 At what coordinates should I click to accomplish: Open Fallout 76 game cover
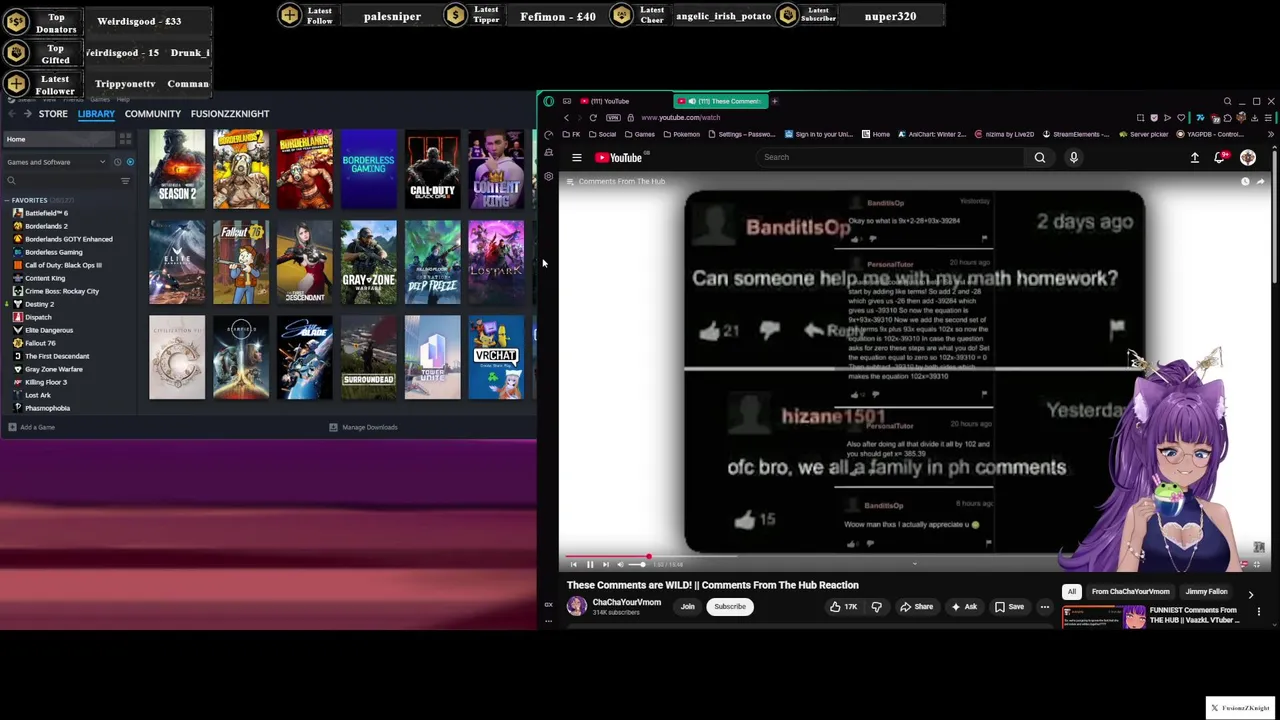[241, 262]
